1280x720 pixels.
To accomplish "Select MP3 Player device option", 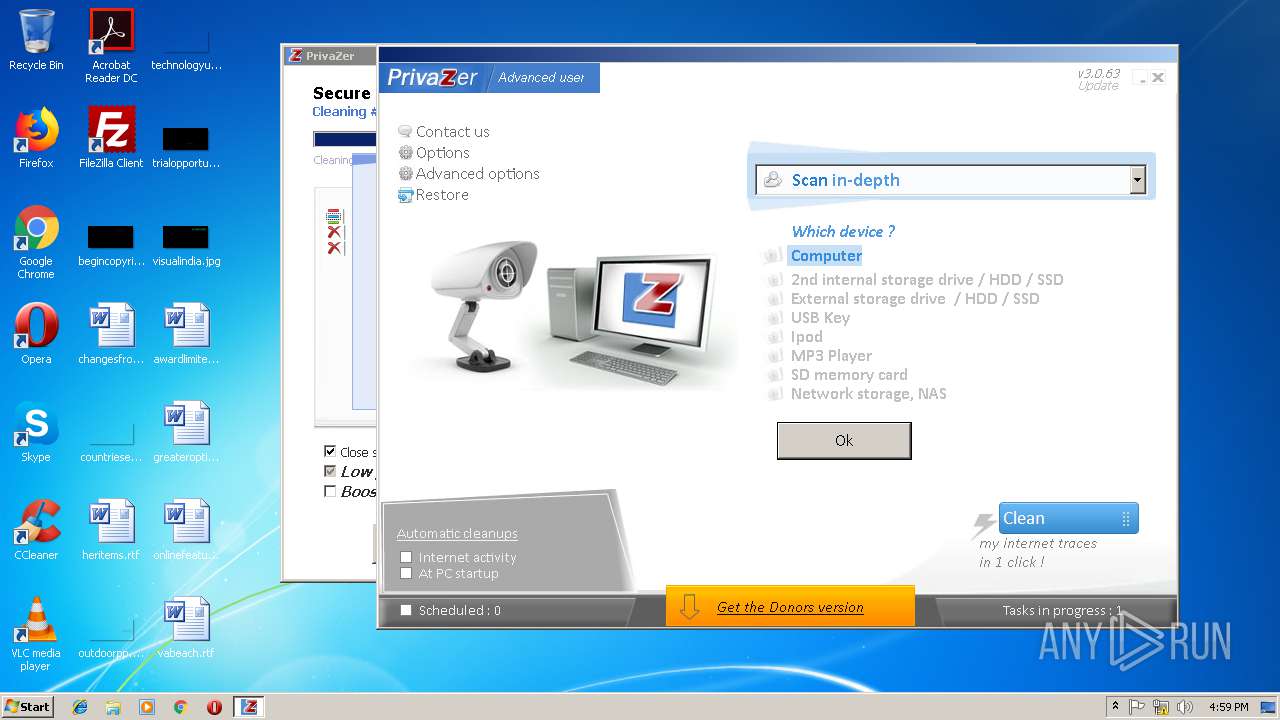I will coord(831,355).
